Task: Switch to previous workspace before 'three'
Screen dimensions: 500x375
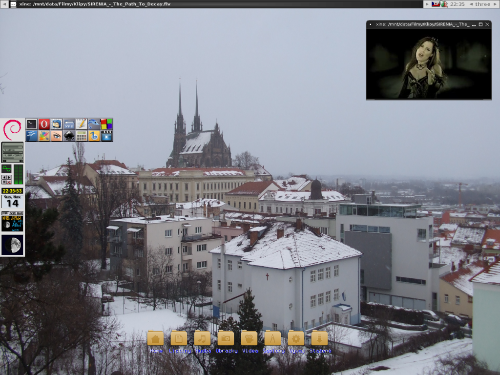Action: 471,4
